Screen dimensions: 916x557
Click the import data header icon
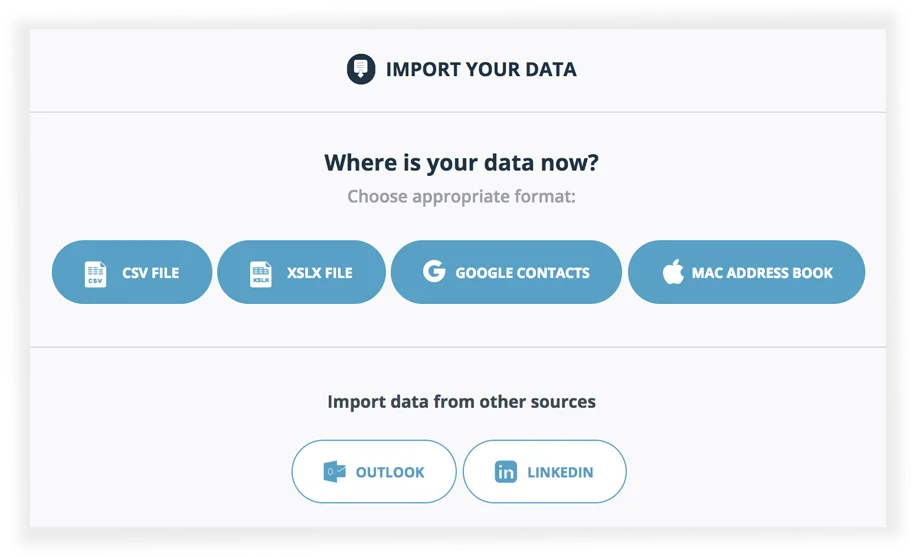pyautogui.click(x=361, y=69)
